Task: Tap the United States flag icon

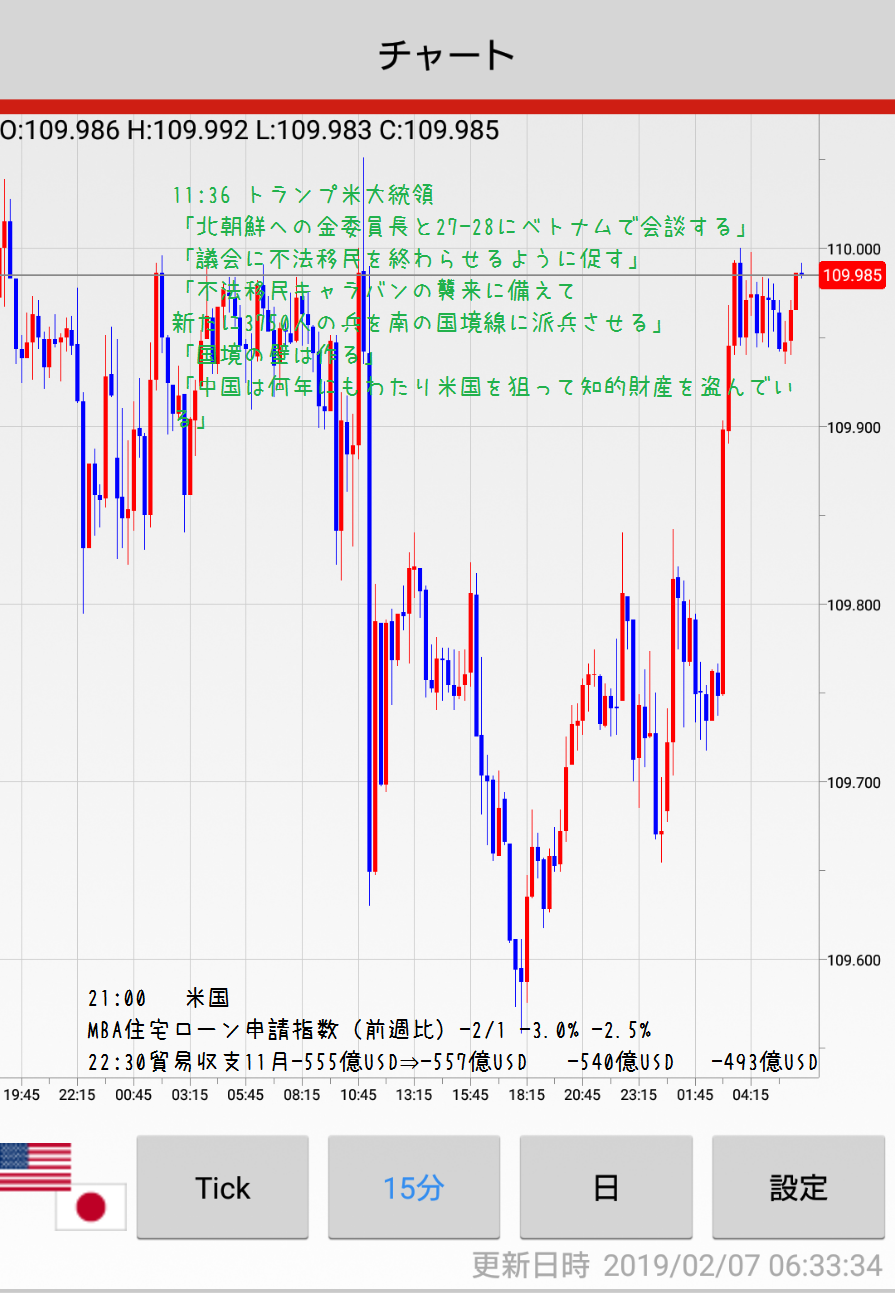Action: 35,1166
